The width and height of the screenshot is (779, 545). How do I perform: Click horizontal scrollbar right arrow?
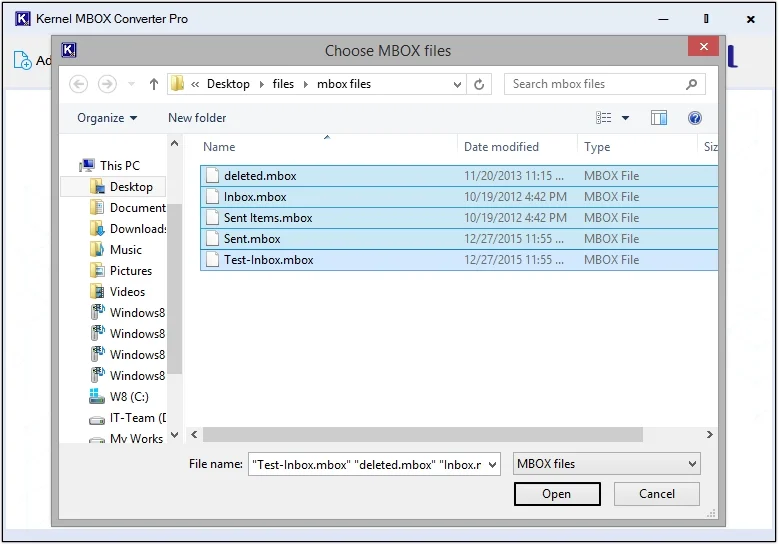709,435
